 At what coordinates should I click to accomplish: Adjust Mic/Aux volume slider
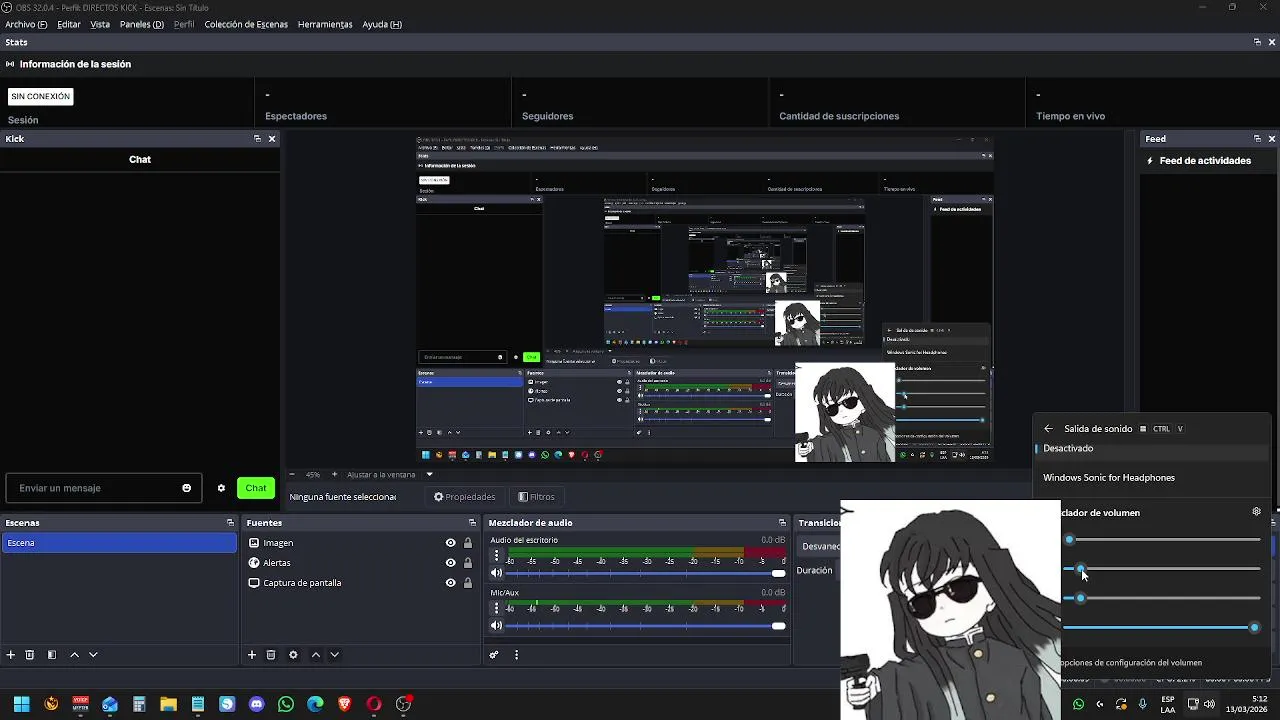646,626
